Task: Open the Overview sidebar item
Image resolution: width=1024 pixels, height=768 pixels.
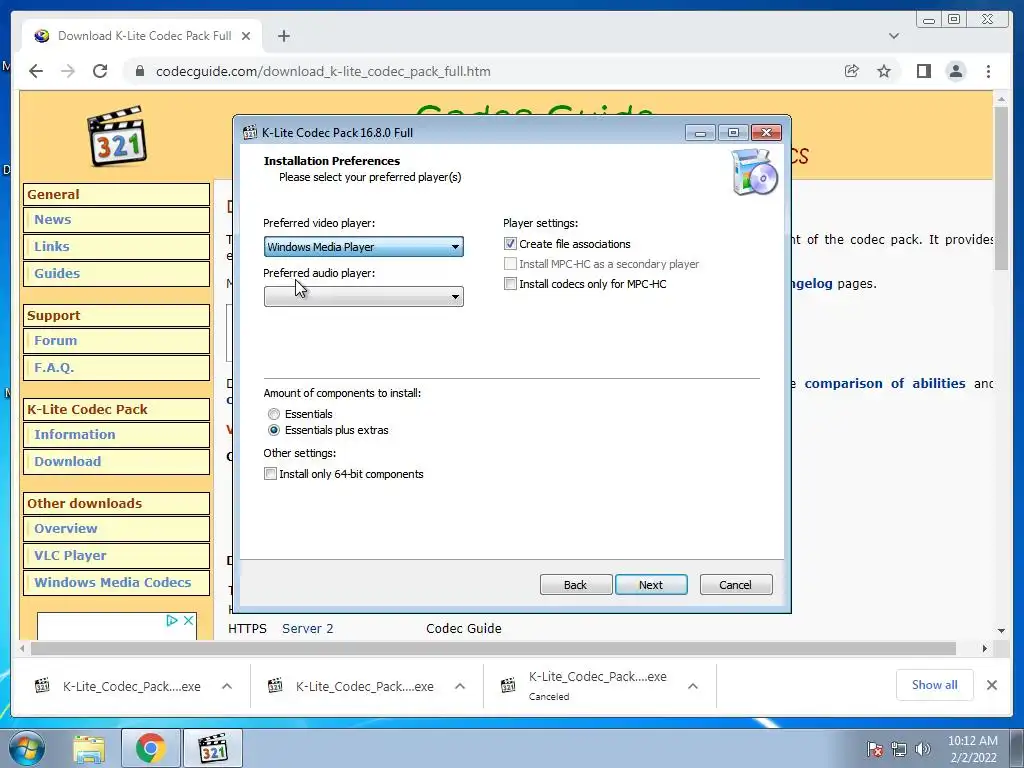Action: [116, 529]
